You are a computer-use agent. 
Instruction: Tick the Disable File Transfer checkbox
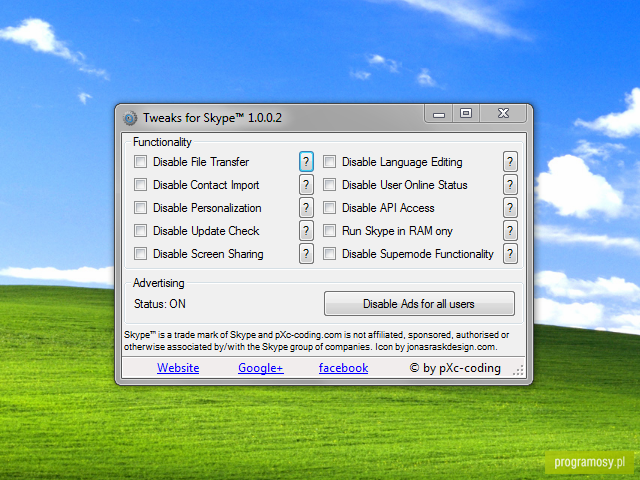click(x=140, y=162)
